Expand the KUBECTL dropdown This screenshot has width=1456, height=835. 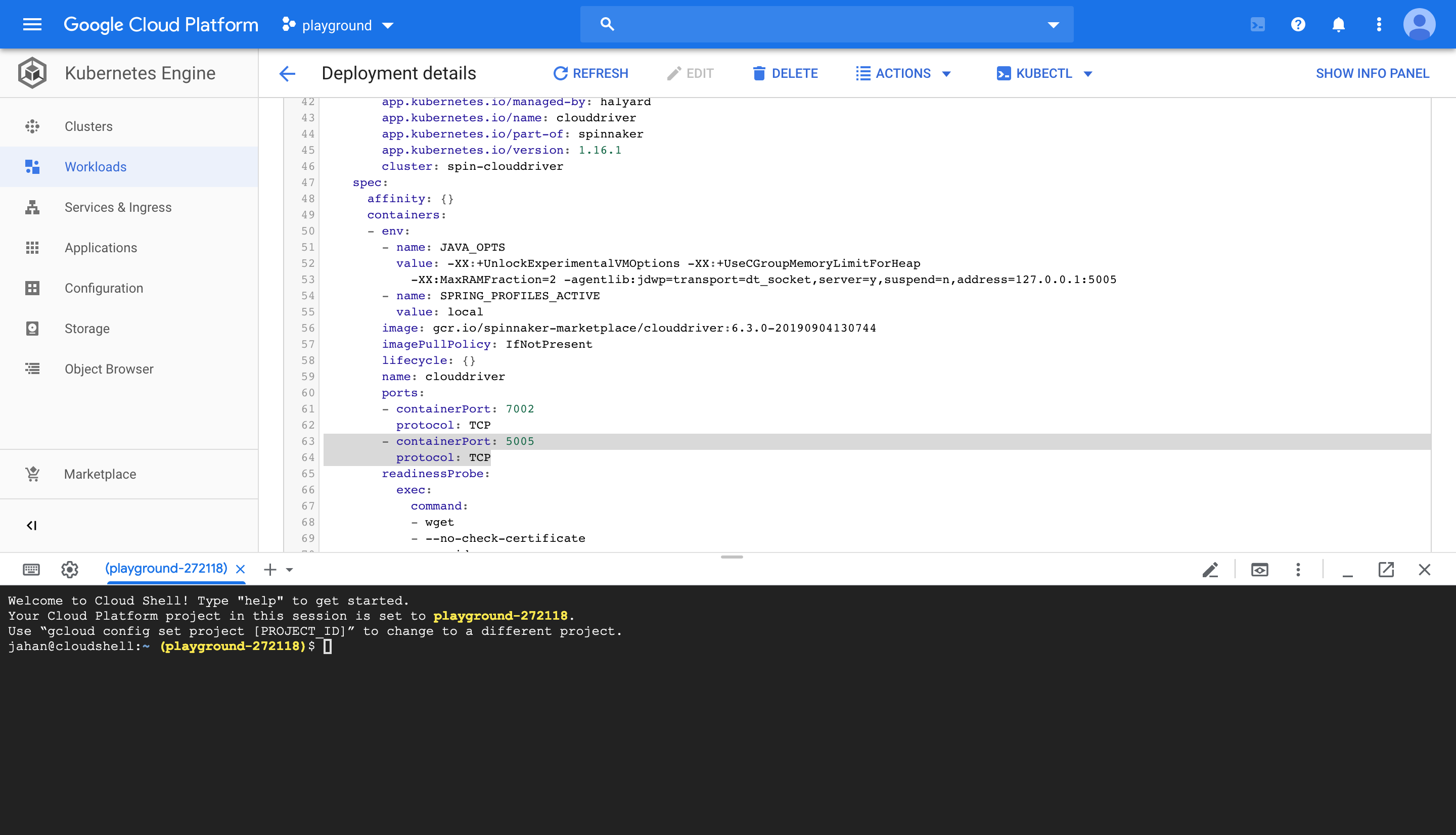(1044, 73)
